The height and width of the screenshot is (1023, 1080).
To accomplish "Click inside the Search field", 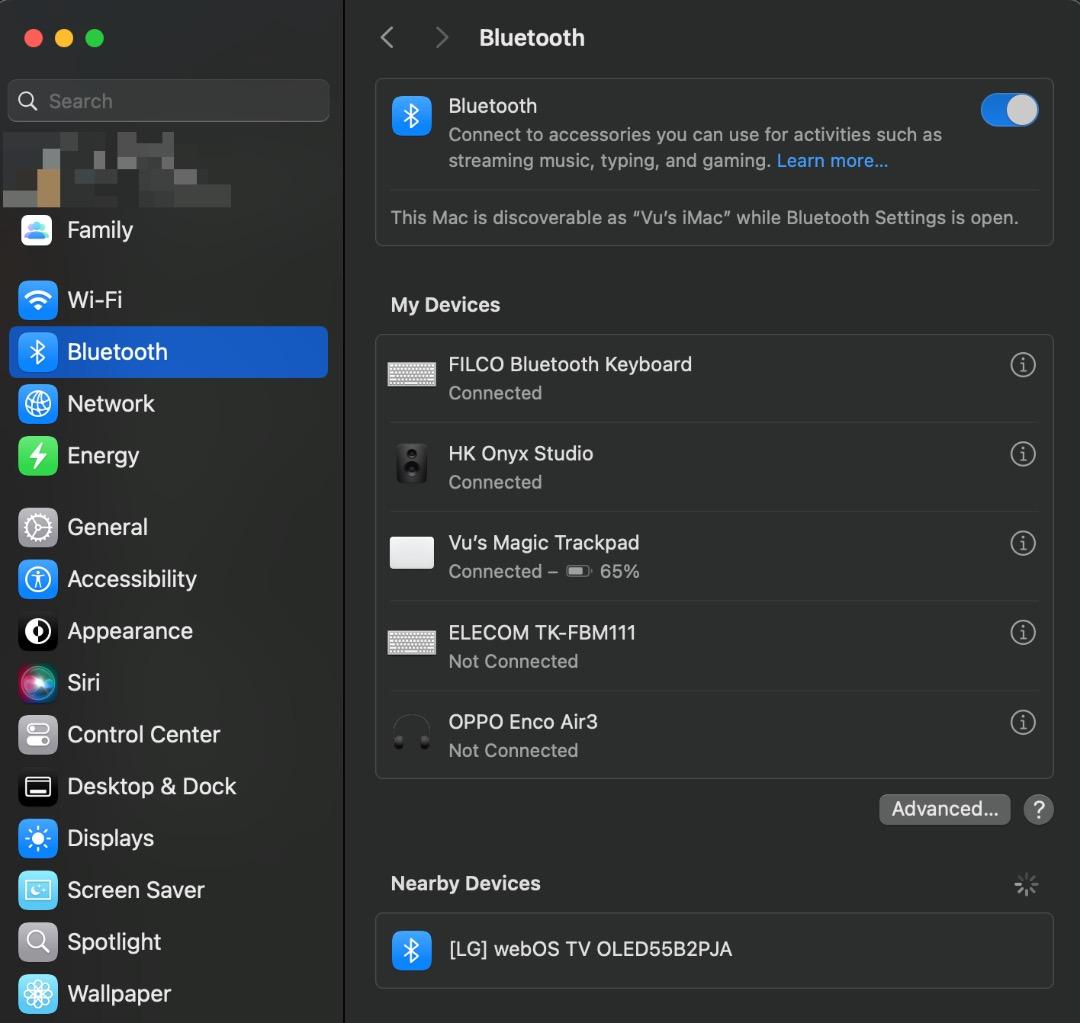I will coord(168,100).
